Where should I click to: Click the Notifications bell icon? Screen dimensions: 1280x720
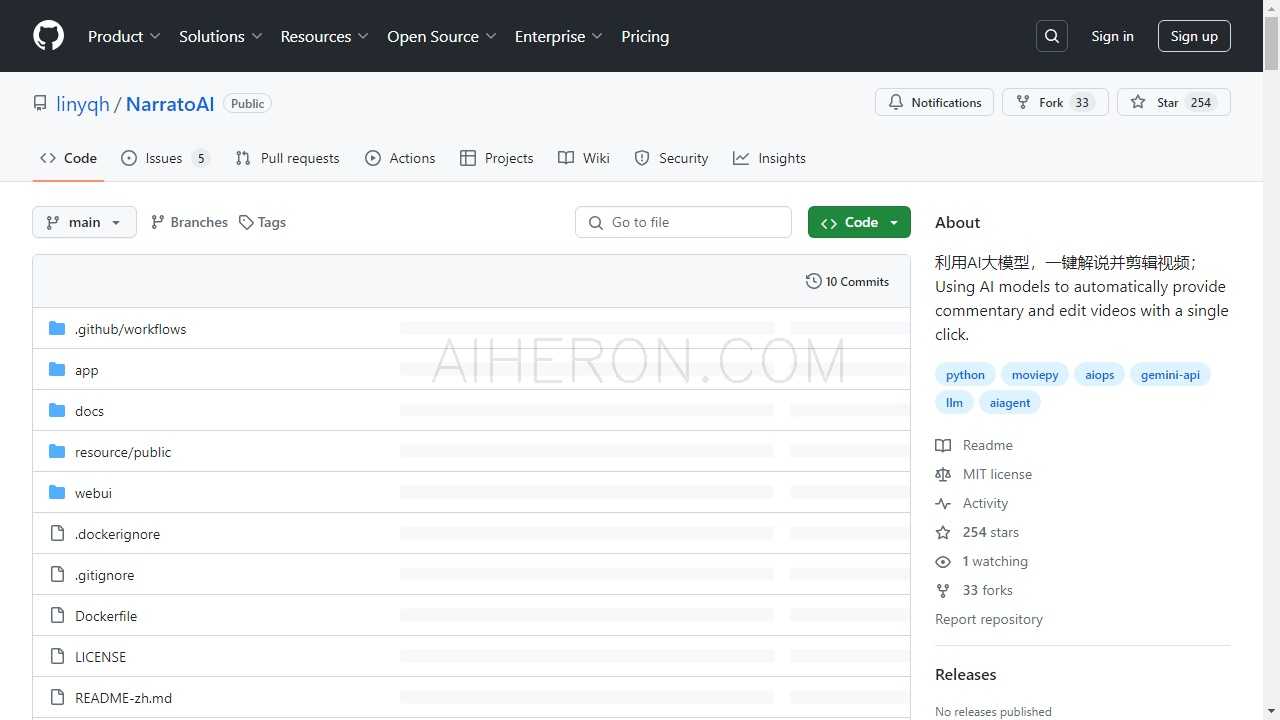[896, 102]
